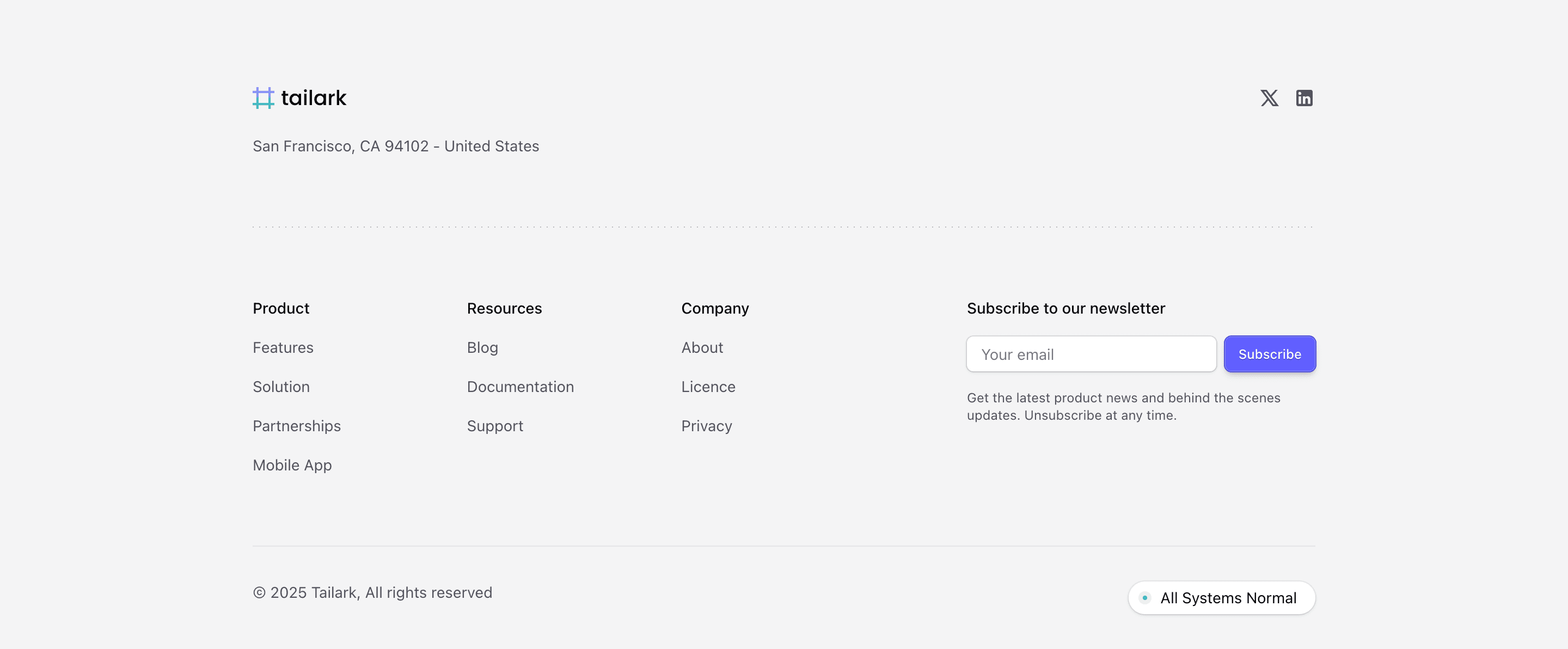Visit the Mobile App link
Viewport: 1568px width, 649px height.
point(292,465)
